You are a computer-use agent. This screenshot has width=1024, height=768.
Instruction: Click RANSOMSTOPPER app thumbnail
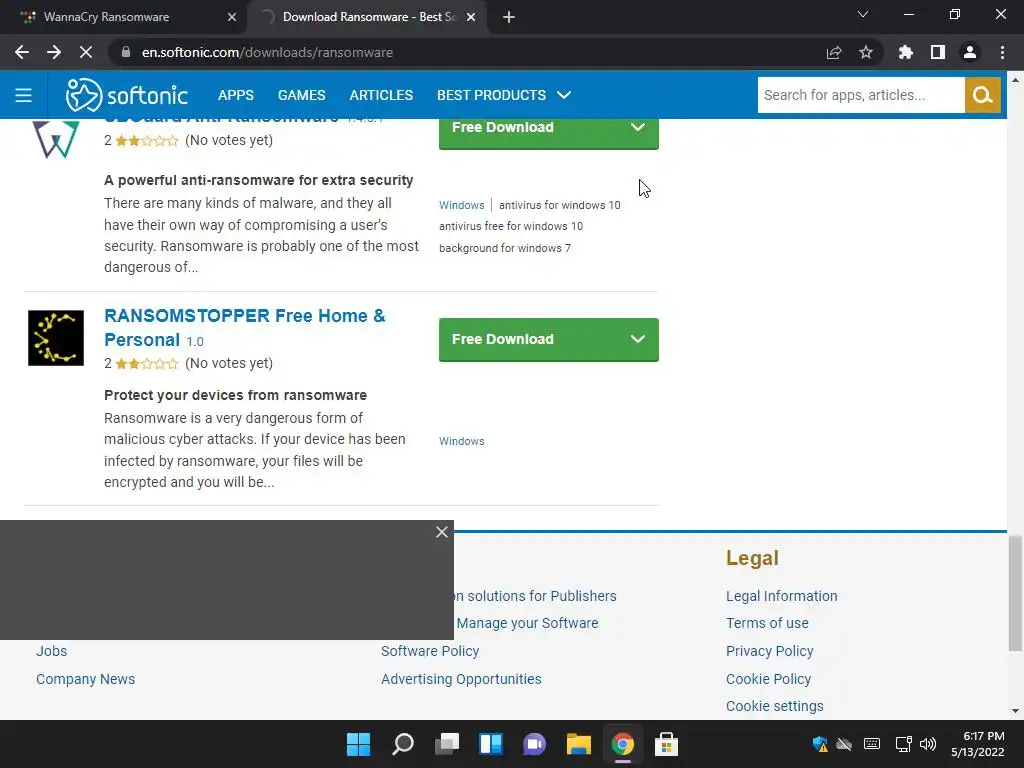(56, 338)
